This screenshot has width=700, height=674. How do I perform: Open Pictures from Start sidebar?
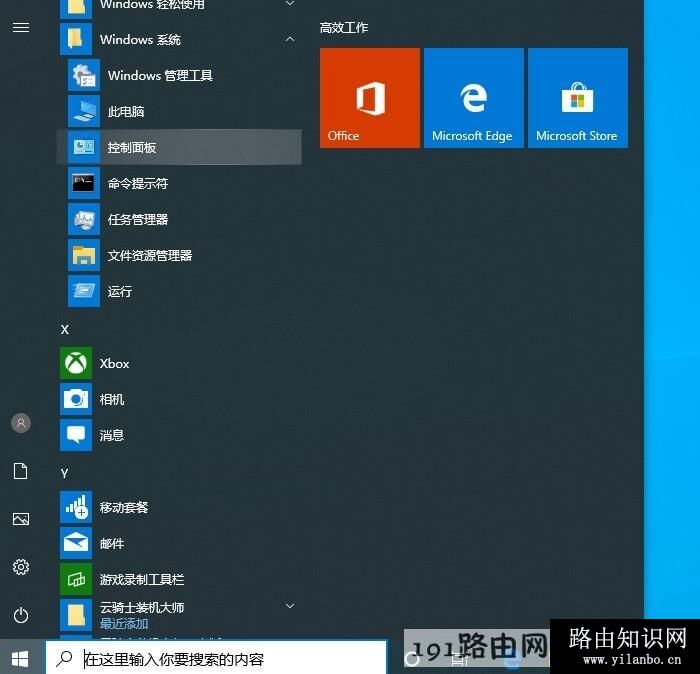pyautogui.click(x=21, y=519)
